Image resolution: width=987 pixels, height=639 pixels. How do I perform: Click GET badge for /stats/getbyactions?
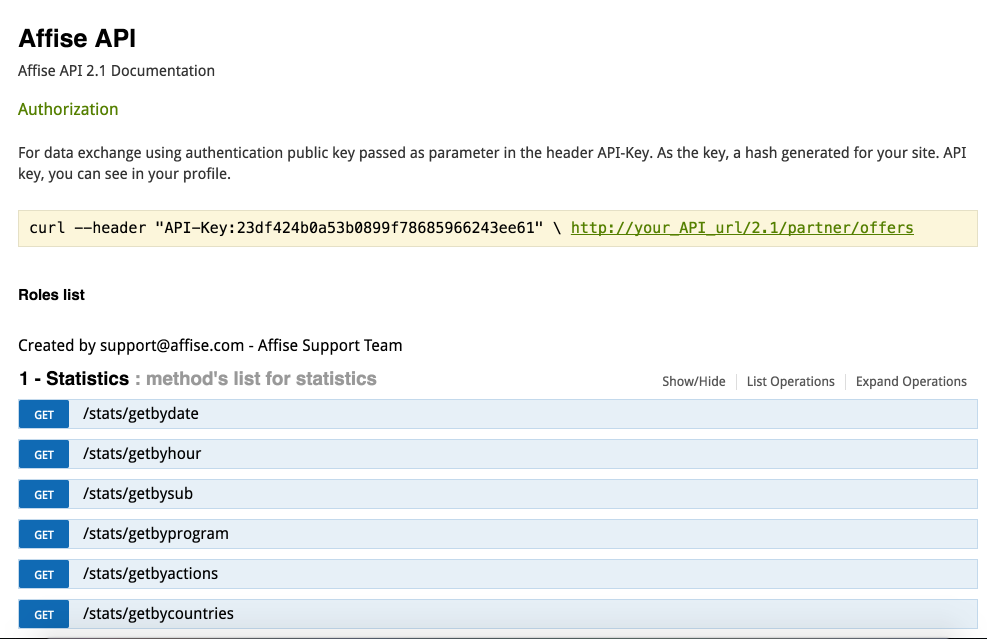click(x=43, y=574)
